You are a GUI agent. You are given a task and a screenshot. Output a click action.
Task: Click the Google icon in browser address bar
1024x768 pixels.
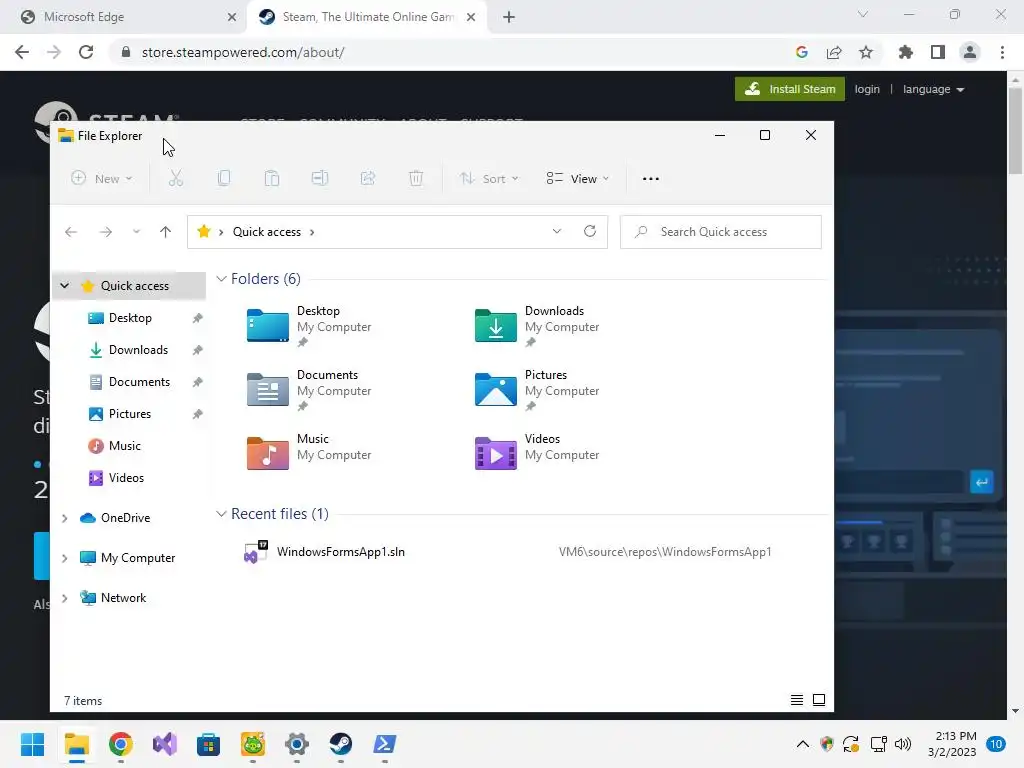[802, 52]
